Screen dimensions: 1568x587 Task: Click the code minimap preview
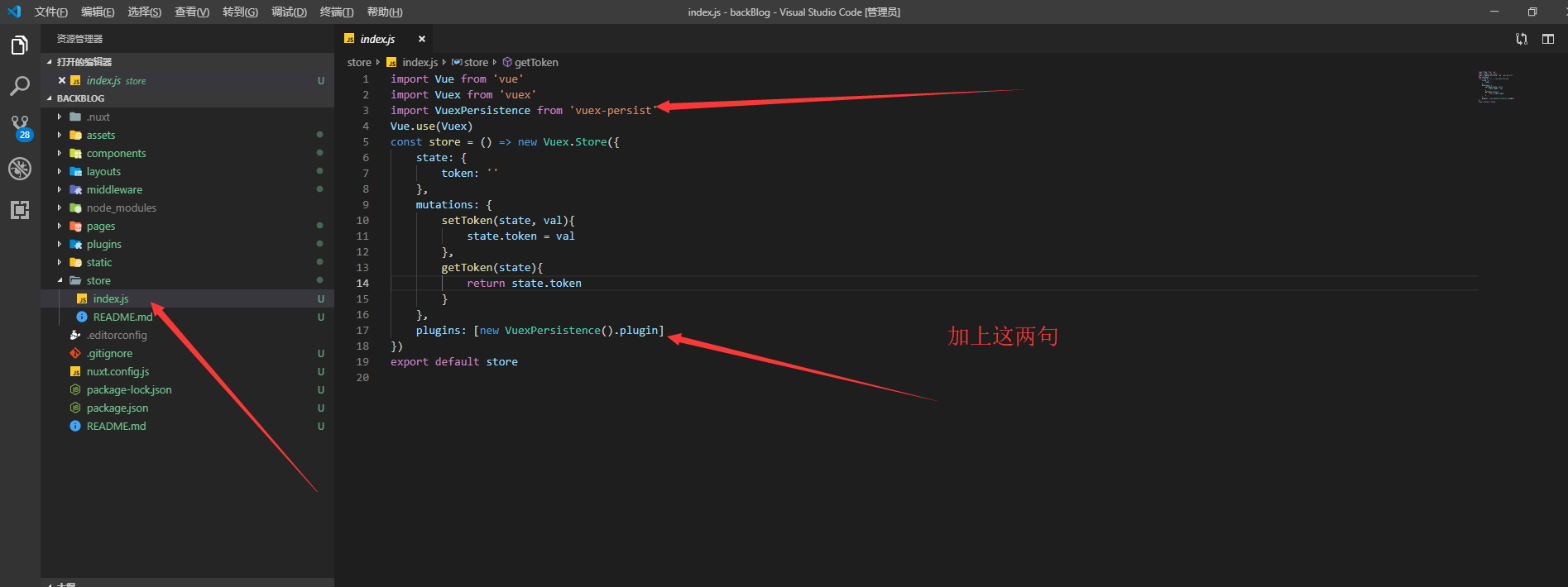pos(1496,87)
